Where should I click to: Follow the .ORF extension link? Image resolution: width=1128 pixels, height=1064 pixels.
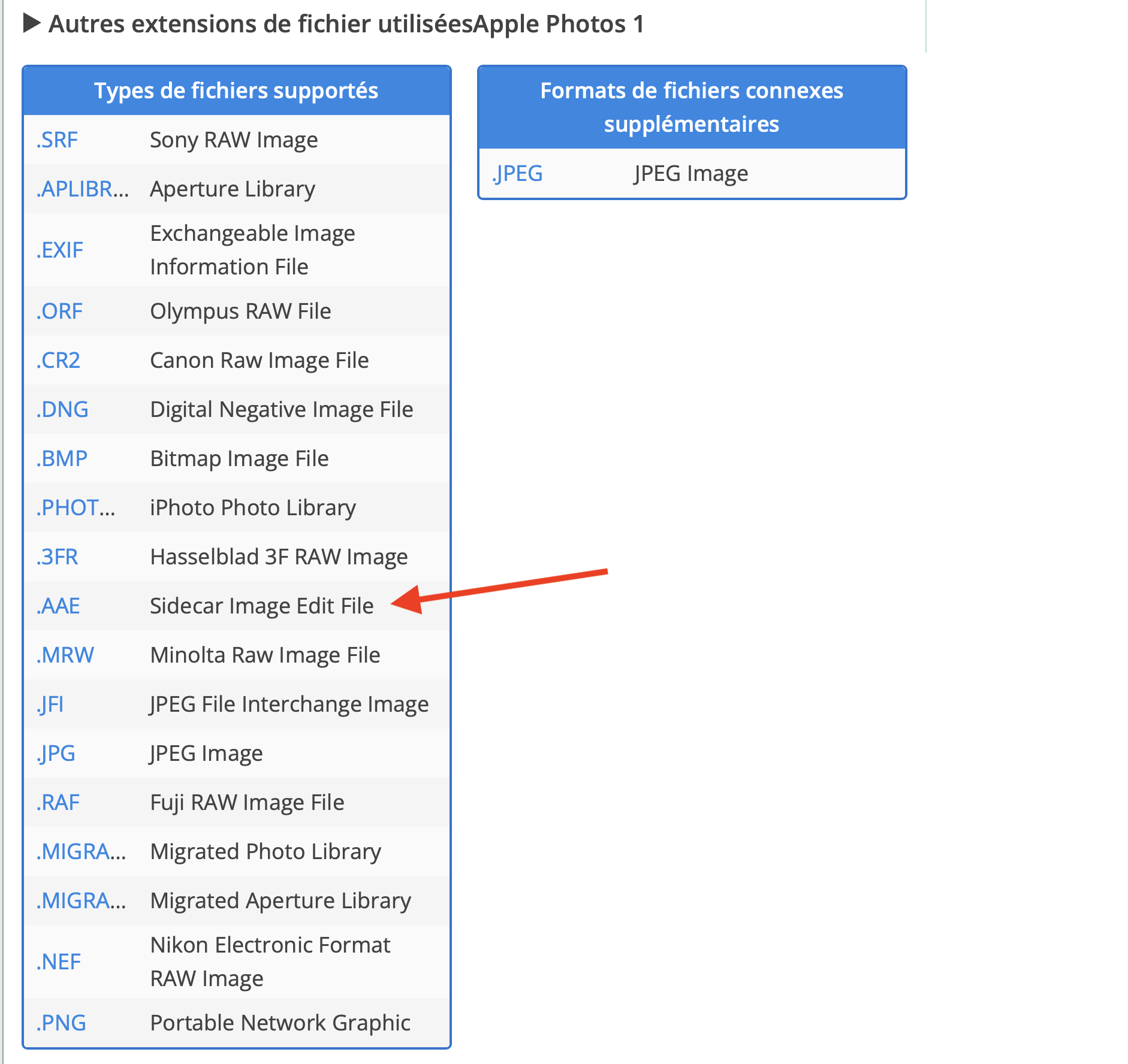(59, 312)
